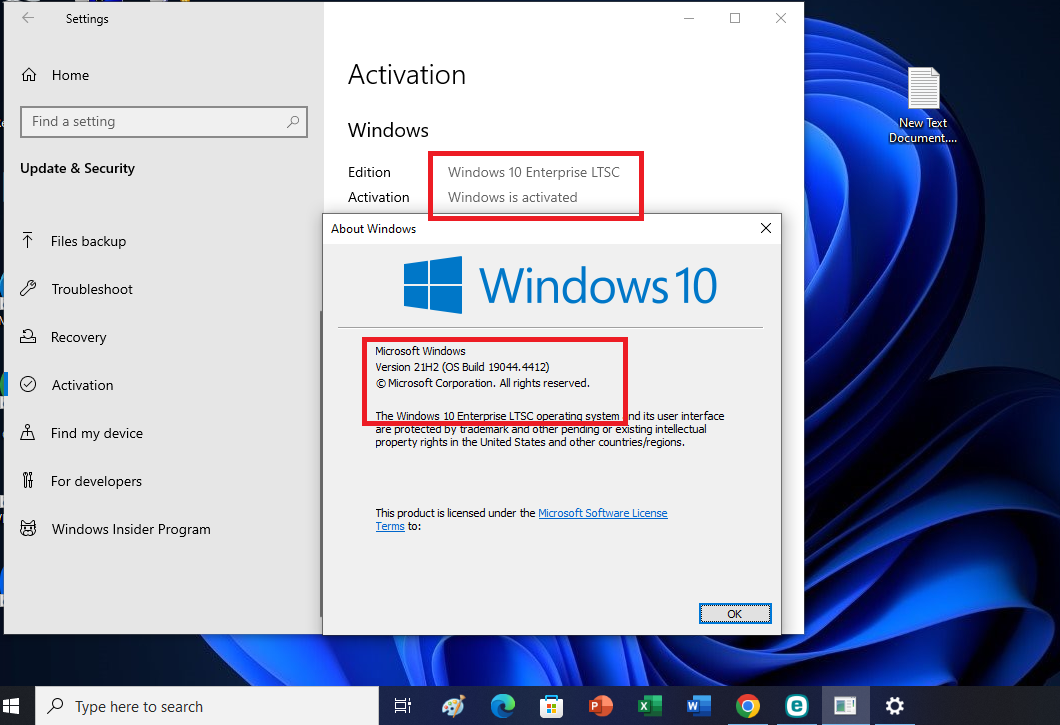Open the green e browser taskbar icon

[796, 706]
